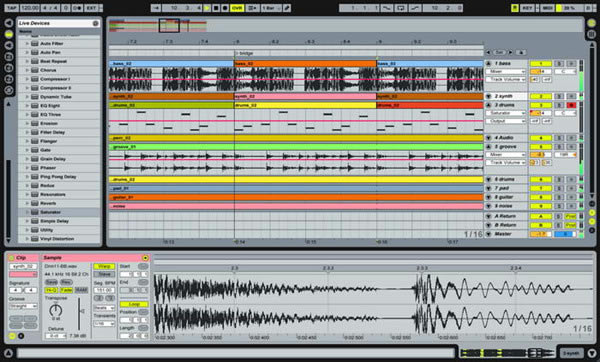
Task: Open the Output control chooser on 3 drums
Action: click(505, 121)
